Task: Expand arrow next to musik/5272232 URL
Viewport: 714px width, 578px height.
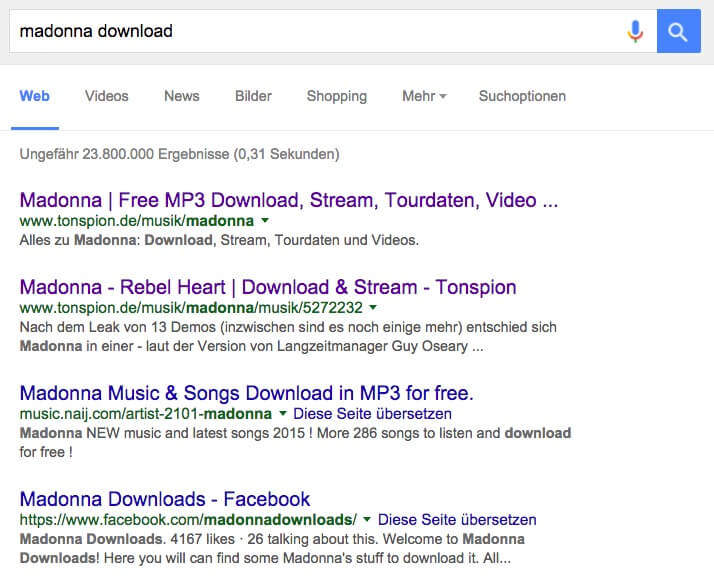Action: click(x=373, y=308)
